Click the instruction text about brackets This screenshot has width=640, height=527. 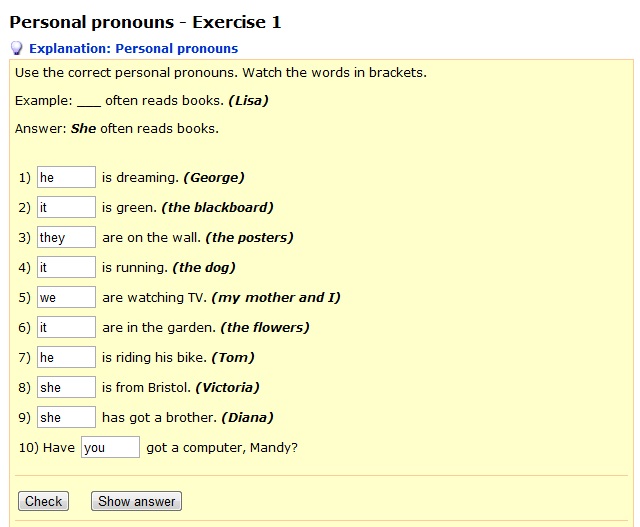(x=221, y=73)
